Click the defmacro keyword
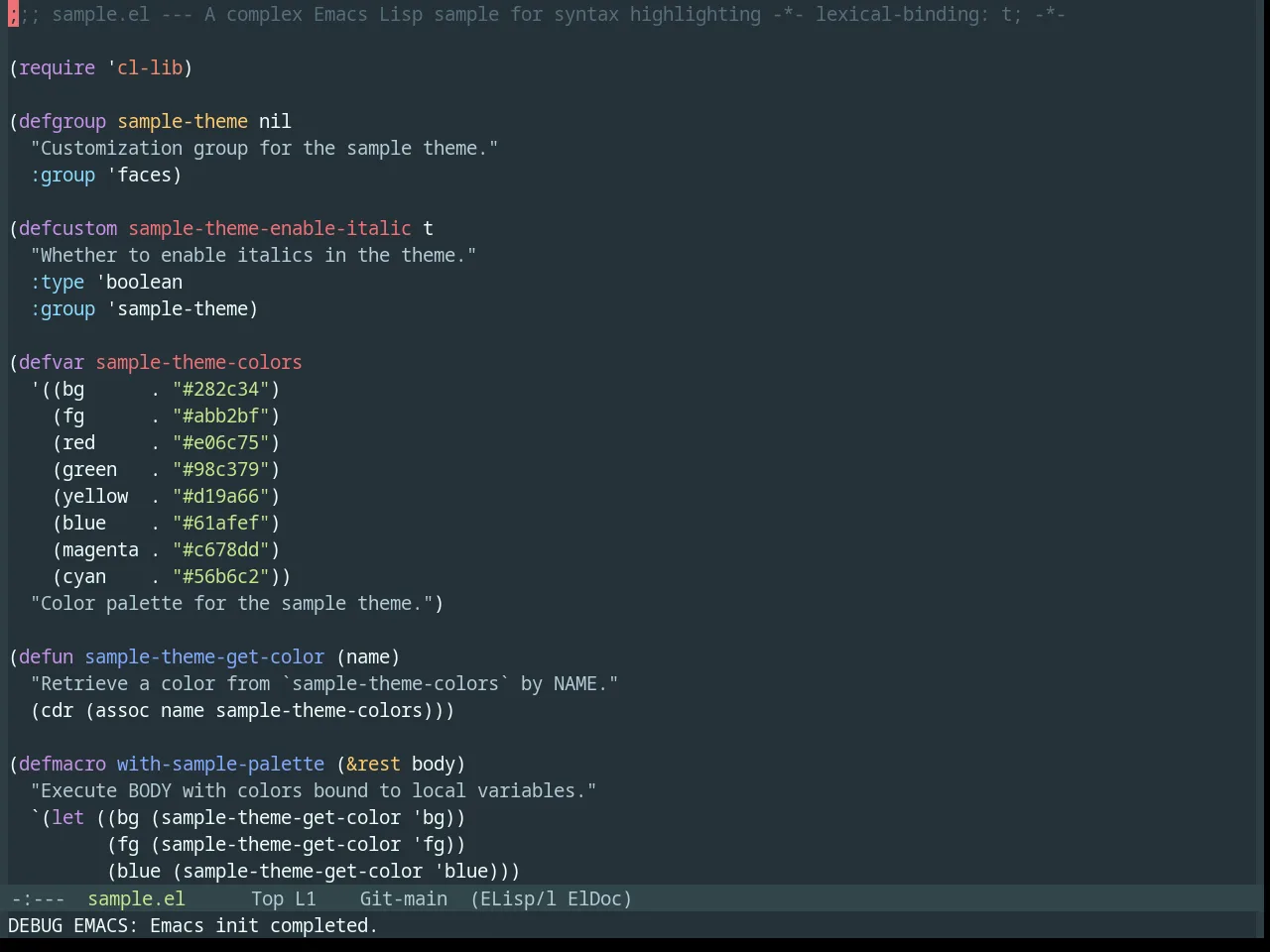Image resolution: width=1270 pixels, height=952 pixels. click(63, 764)
